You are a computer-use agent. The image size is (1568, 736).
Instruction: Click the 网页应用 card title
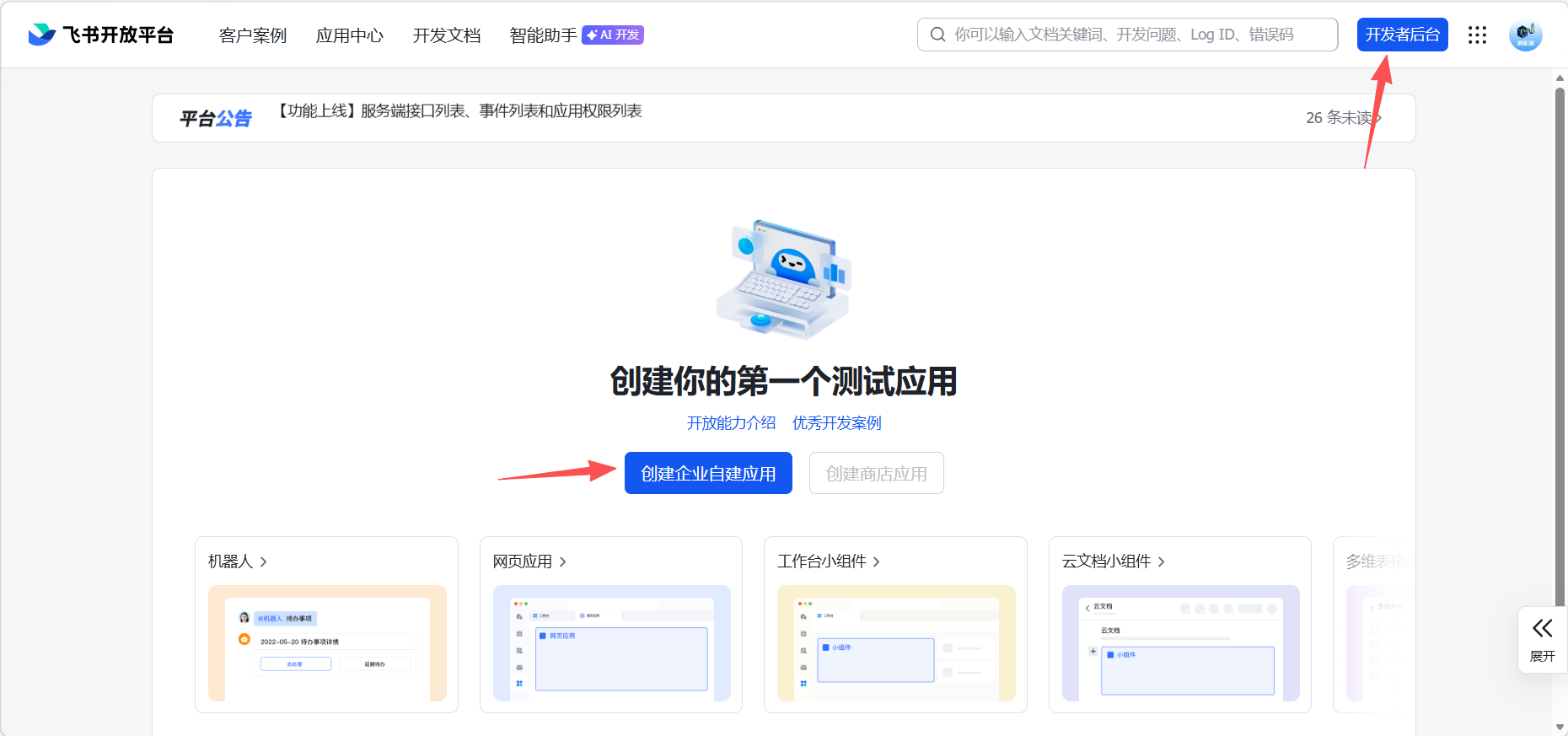(523, 561)
